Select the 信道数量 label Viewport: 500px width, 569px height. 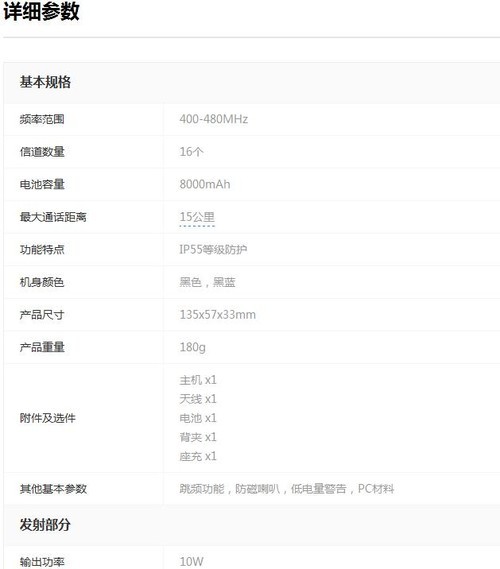42,152
